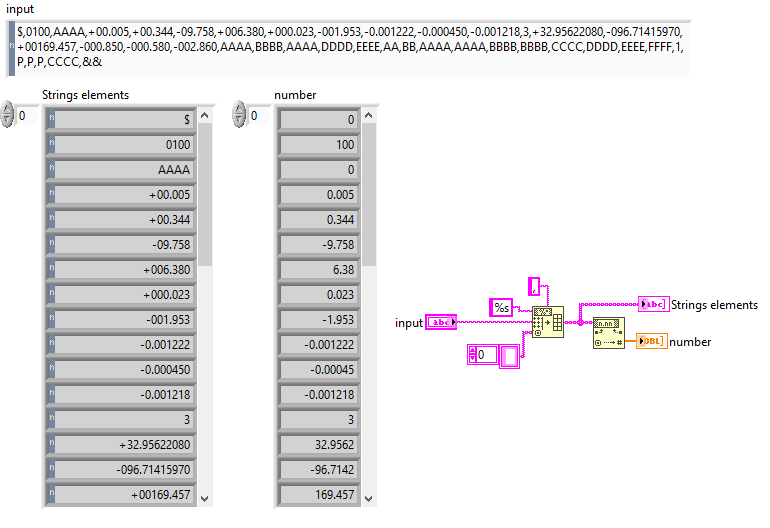Click the '+006.380' string element
The width and height of the screenshot is (770, 528).
pos(121,270)
